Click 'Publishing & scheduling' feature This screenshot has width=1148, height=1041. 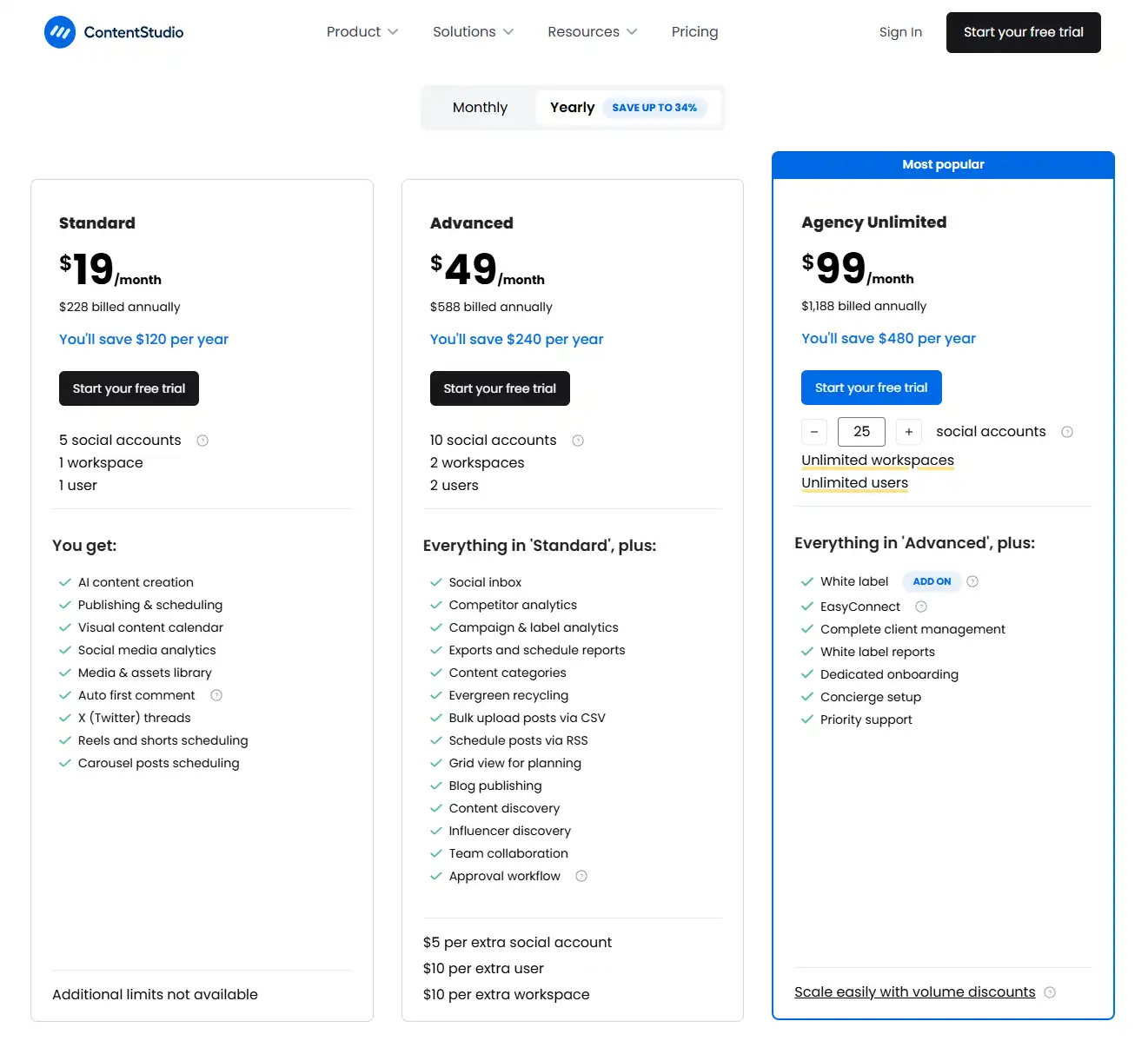(x=150, y=605)
